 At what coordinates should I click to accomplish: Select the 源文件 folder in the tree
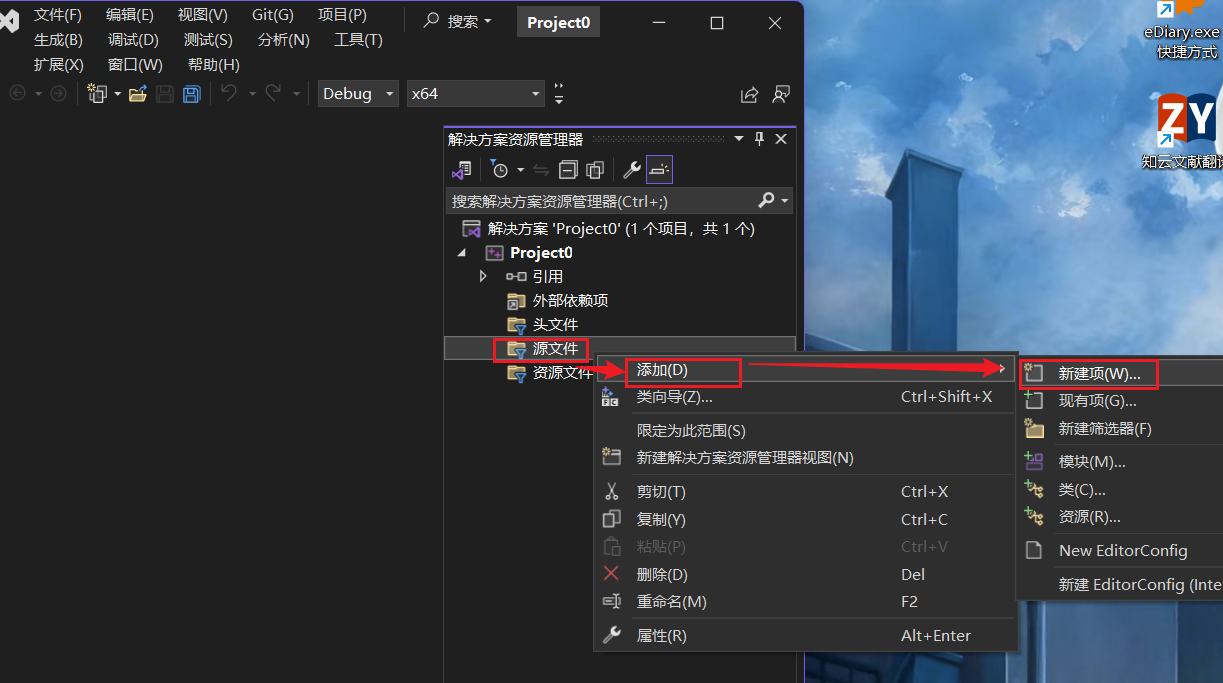pos(555,349)
